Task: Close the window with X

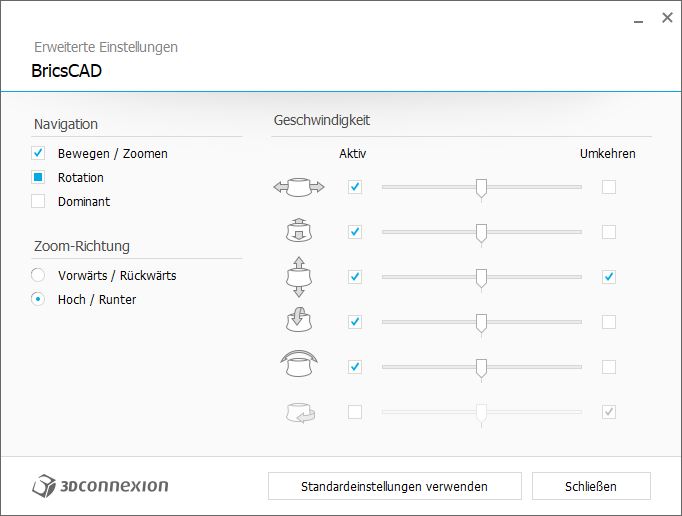Action: click(x=667, y=18)
